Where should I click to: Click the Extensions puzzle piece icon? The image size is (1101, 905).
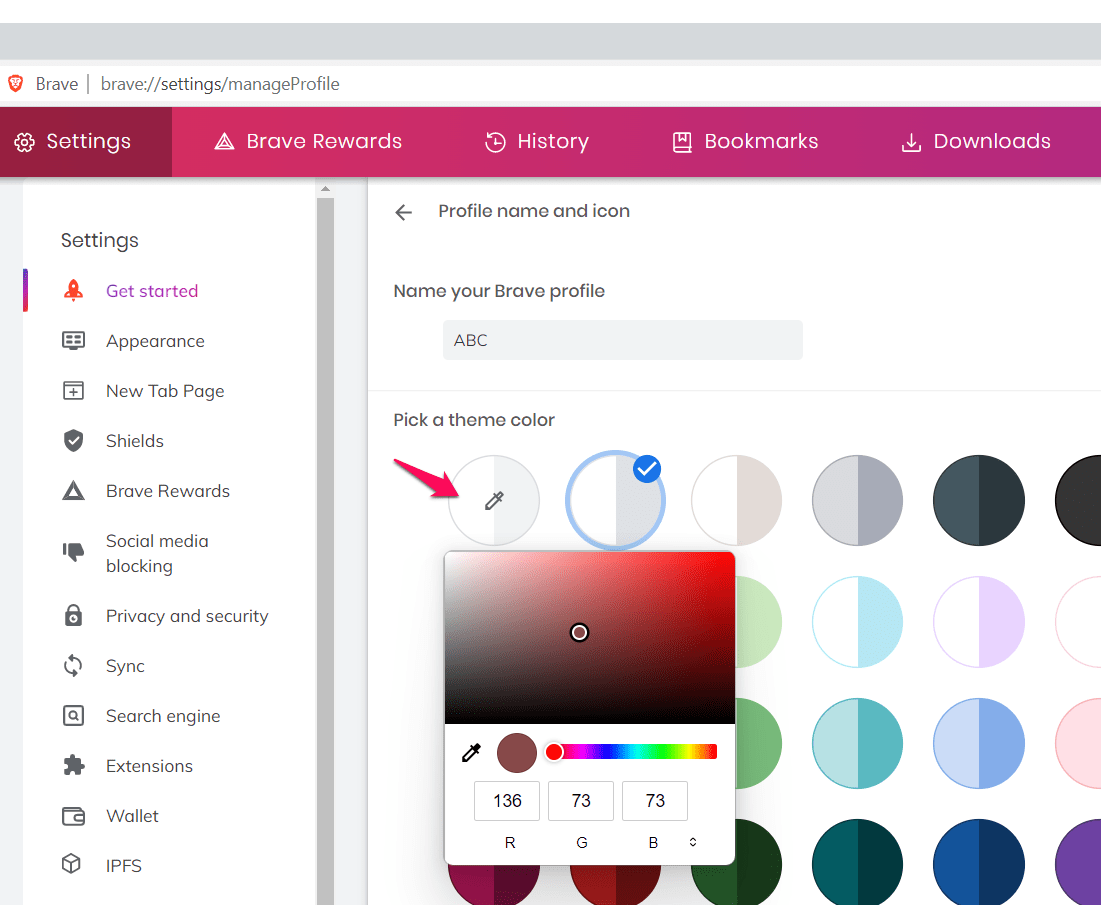click(x=73, y=765)
